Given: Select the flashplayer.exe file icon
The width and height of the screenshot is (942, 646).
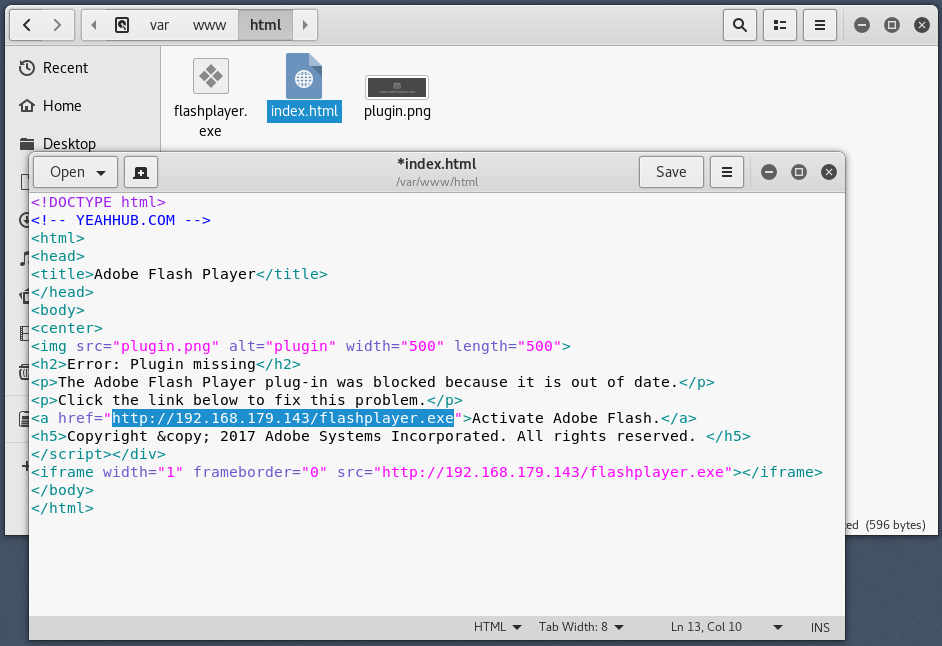Looking at the screenshot, I should point(211,76).
